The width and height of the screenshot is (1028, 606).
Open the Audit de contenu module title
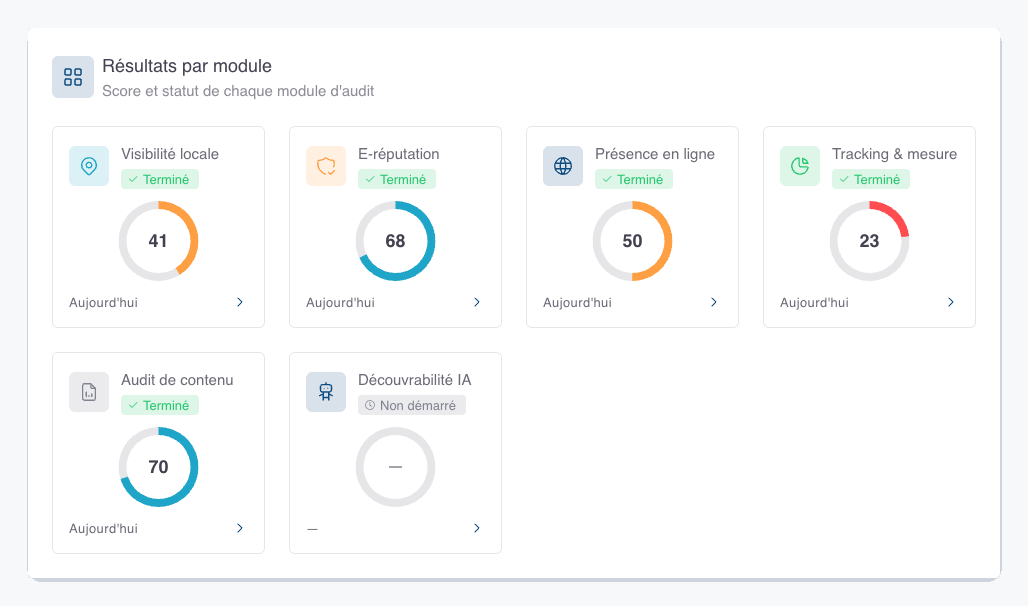[177, 380]
